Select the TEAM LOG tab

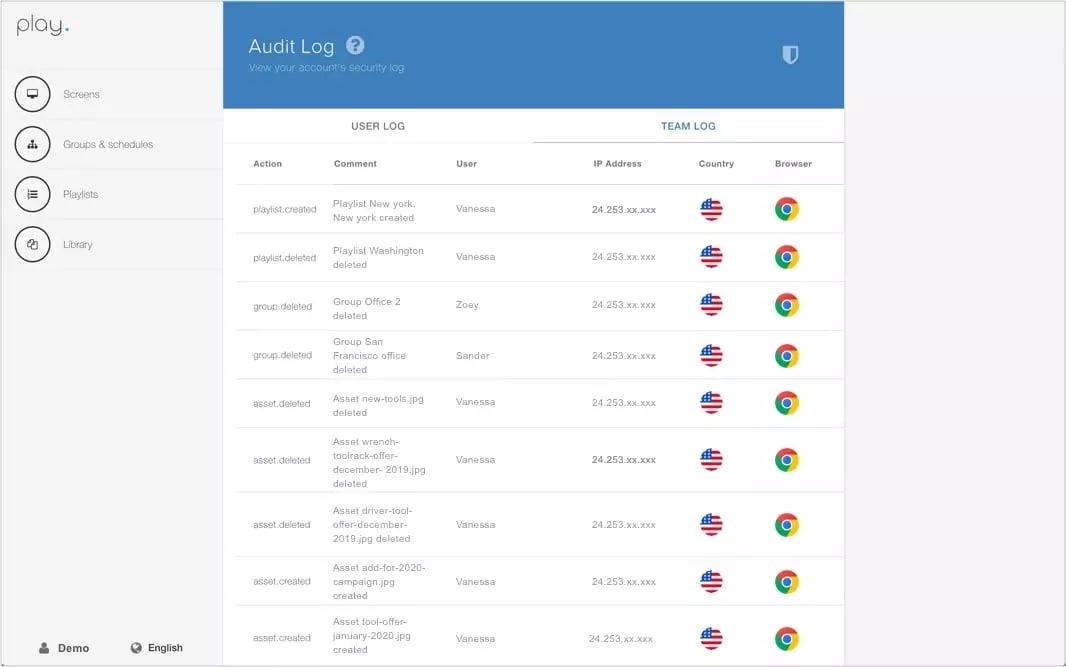click(x=688, y=126)
